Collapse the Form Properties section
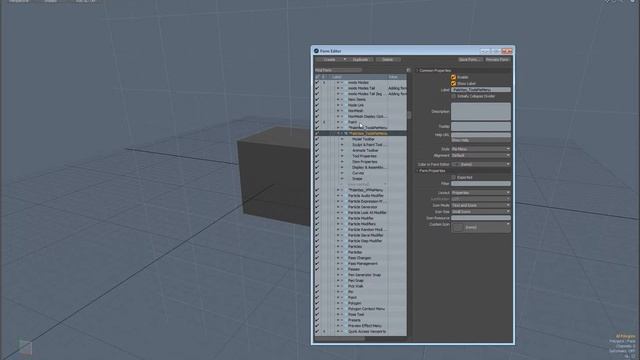Image resolution: width=640 pixels, height=360 pixels. point(418,171)
